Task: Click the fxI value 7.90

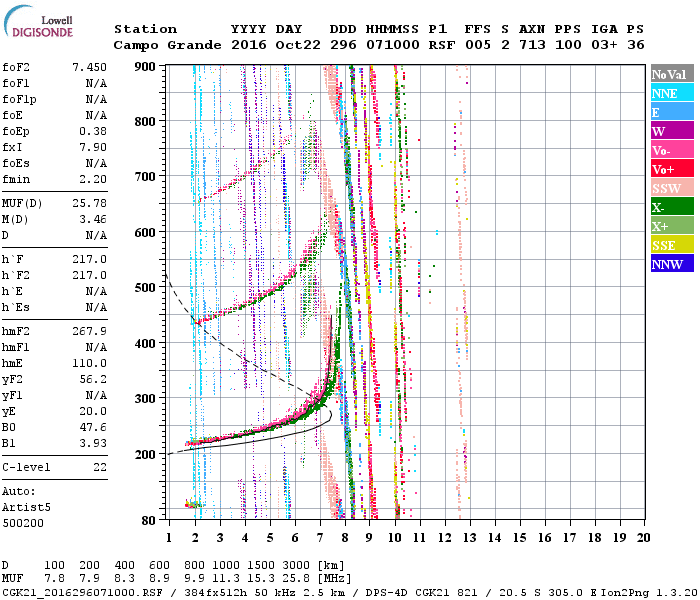Action: [x=93, y=147]
